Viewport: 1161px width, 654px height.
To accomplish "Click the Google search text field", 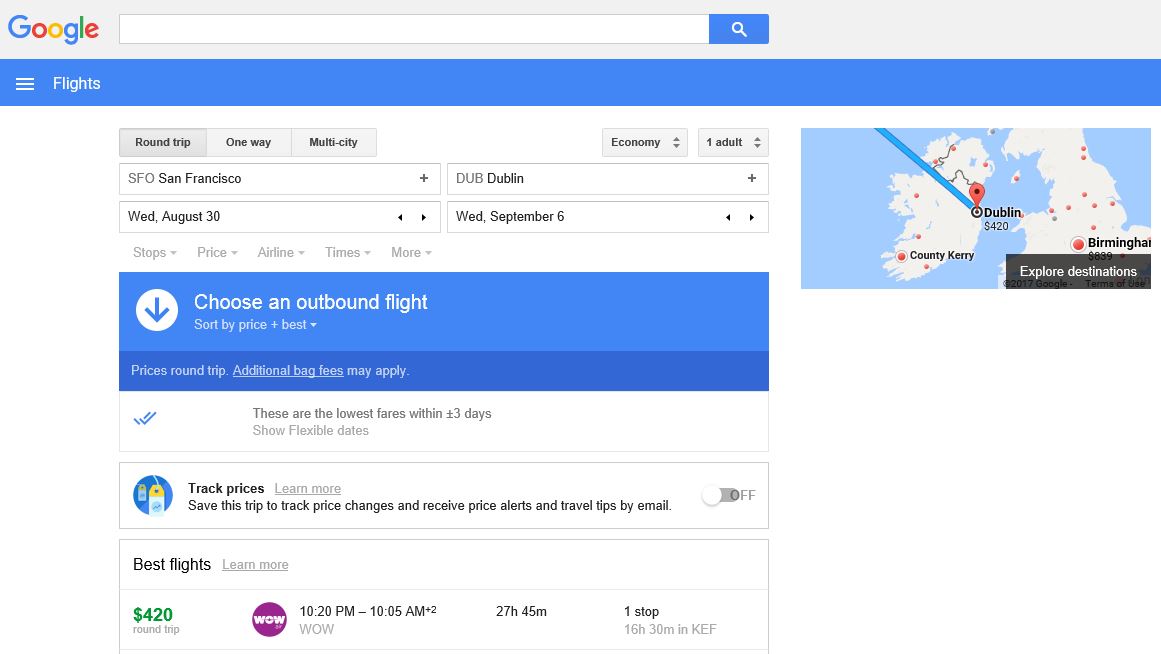I will coord(414,29).
